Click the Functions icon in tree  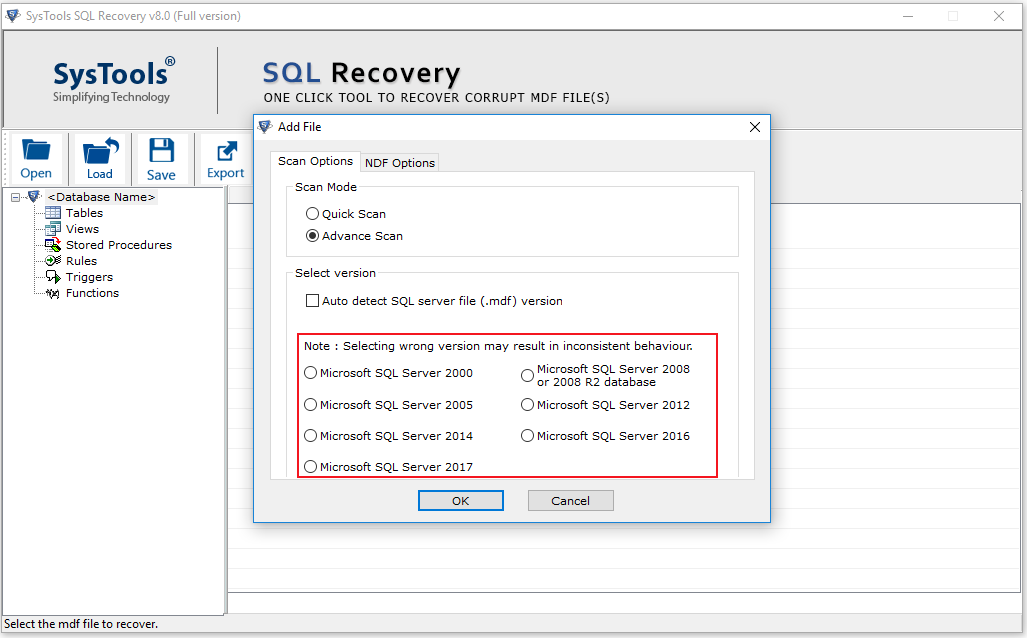[x=52, y=293]
